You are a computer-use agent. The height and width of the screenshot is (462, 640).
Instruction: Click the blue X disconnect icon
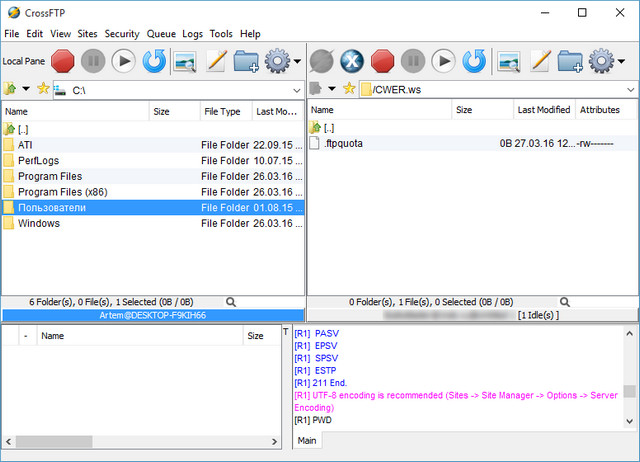[352, 61]
